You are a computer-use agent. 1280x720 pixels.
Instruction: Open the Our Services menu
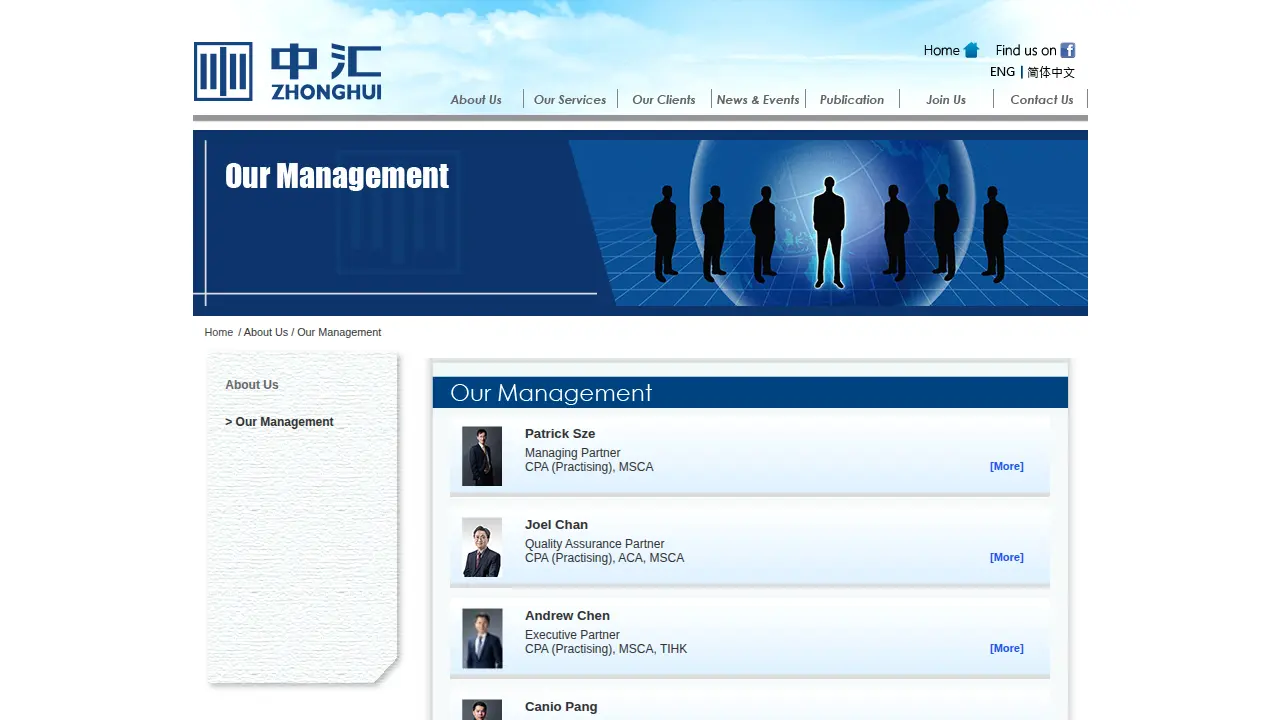coord(570,99)
